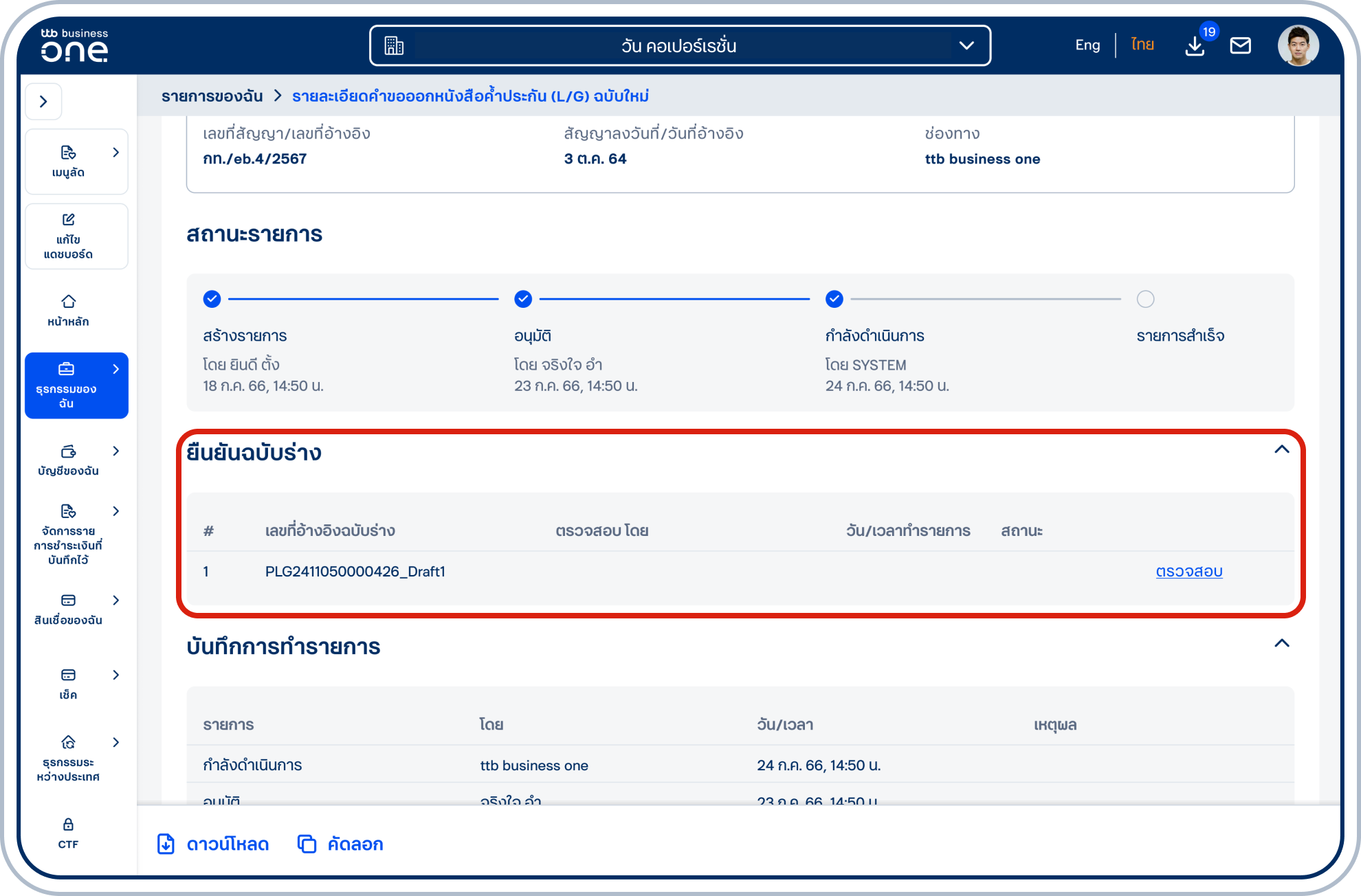1361x896 pixels.
Task: Click the ttb business one logo
Action: pos(74,46)
